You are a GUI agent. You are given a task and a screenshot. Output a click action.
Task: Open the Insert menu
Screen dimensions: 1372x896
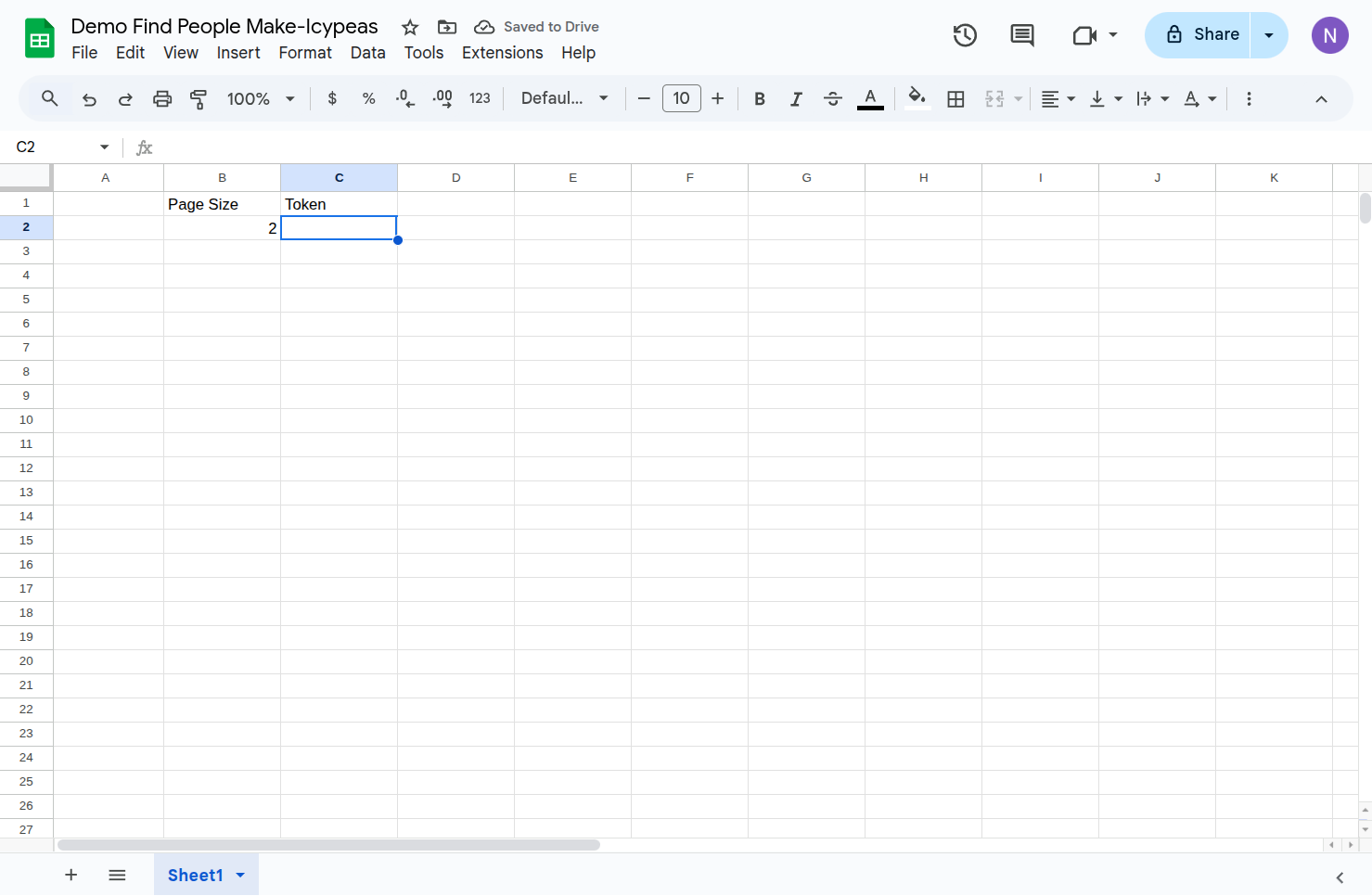[x=238, y=53]
